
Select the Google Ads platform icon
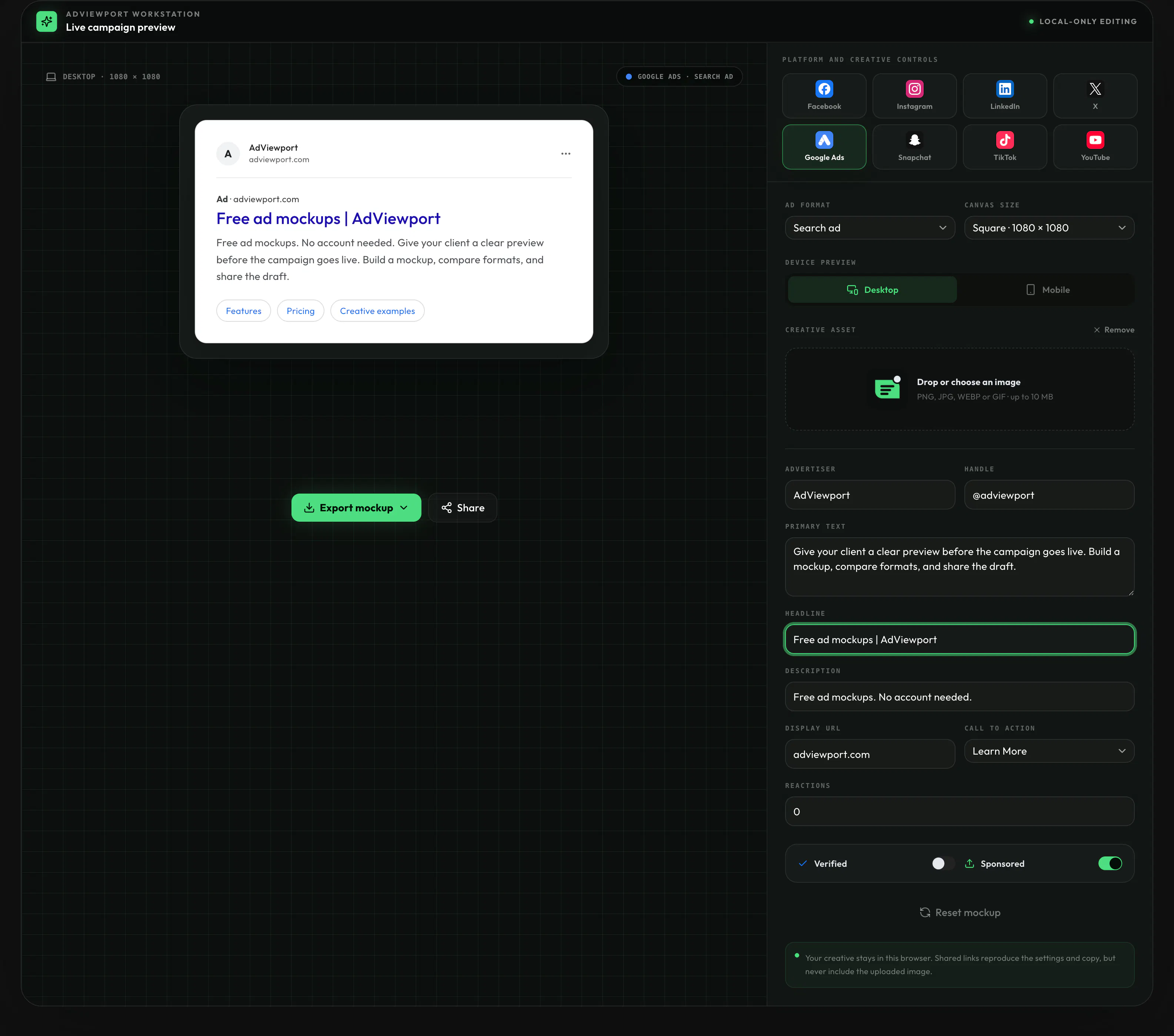(824, 140)
